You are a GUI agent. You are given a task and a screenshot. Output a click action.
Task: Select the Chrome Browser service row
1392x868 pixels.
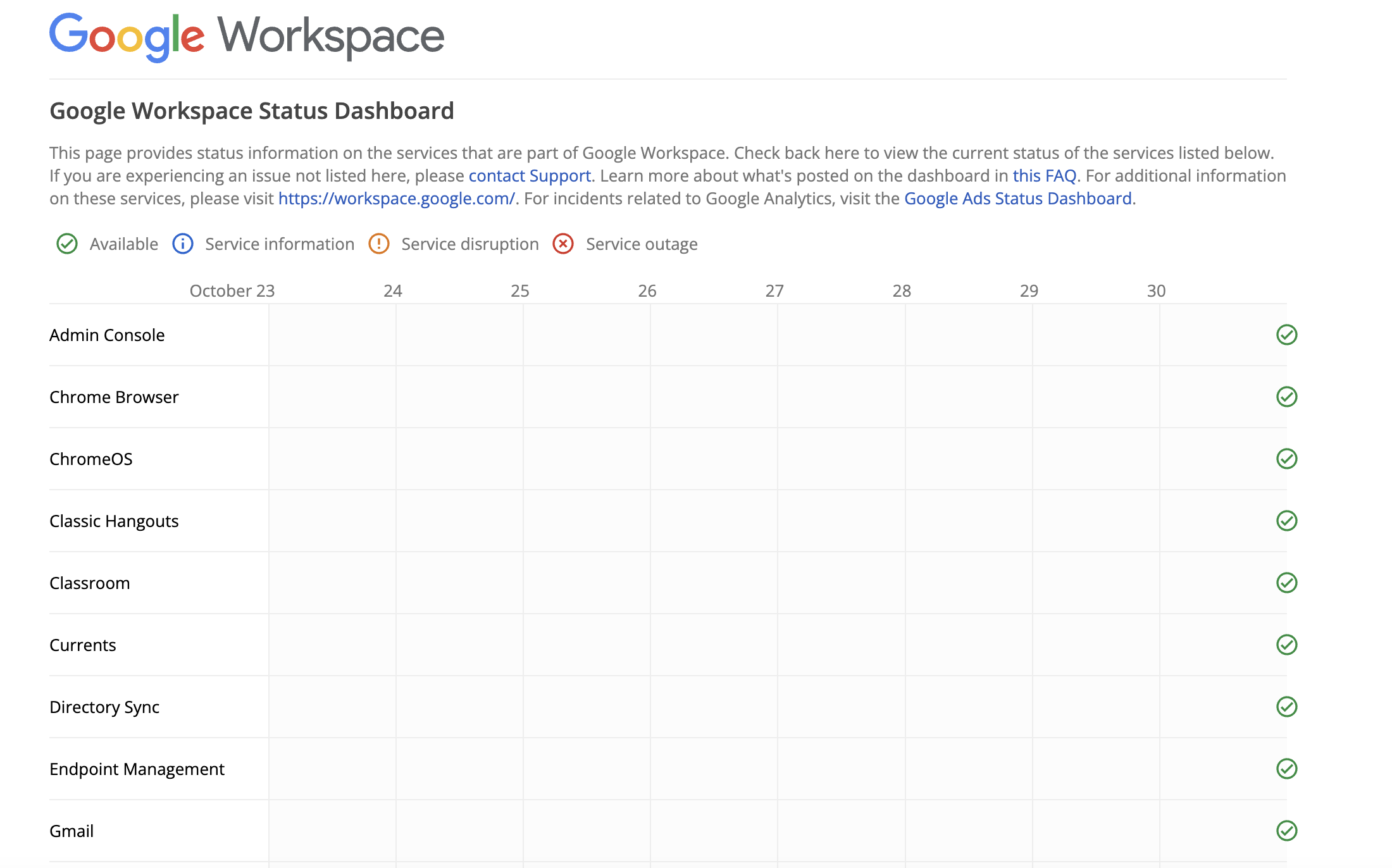click(114, 397)
